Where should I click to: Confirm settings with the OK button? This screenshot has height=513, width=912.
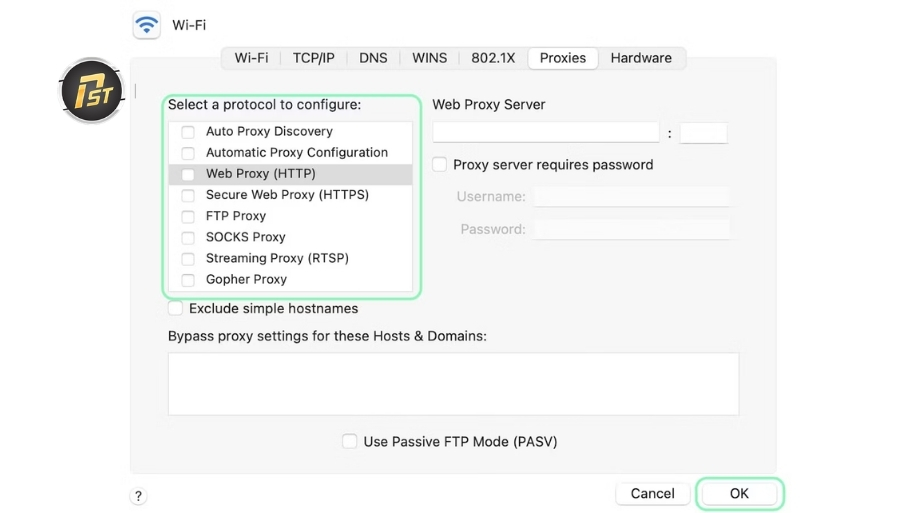[x=739, y=494]
